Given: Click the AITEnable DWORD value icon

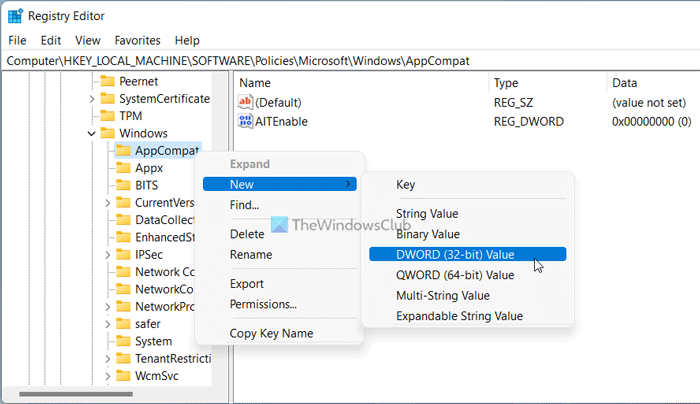Looking at the screenshot, I should coord(247,122).
